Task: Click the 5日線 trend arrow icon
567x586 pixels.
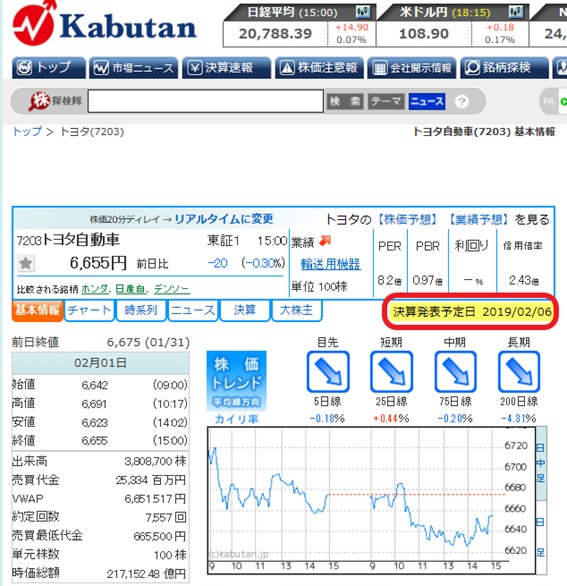Action: (328, 371)
